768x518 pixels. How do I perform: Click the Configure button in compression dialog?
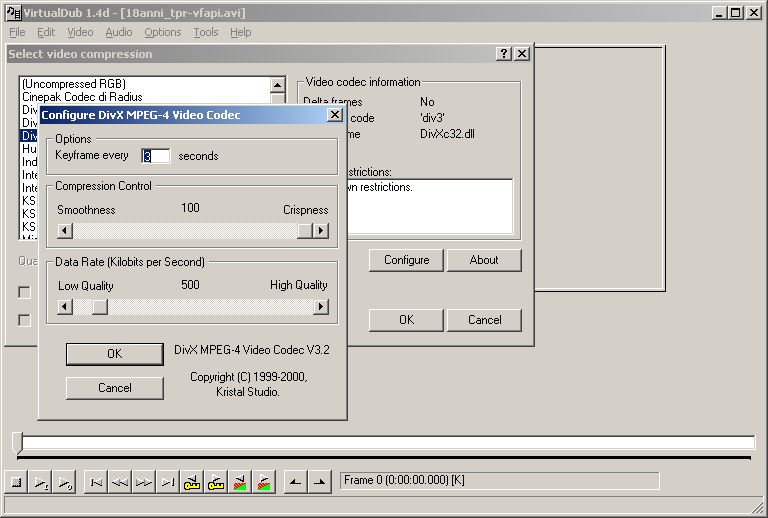[x=407, y=260]
